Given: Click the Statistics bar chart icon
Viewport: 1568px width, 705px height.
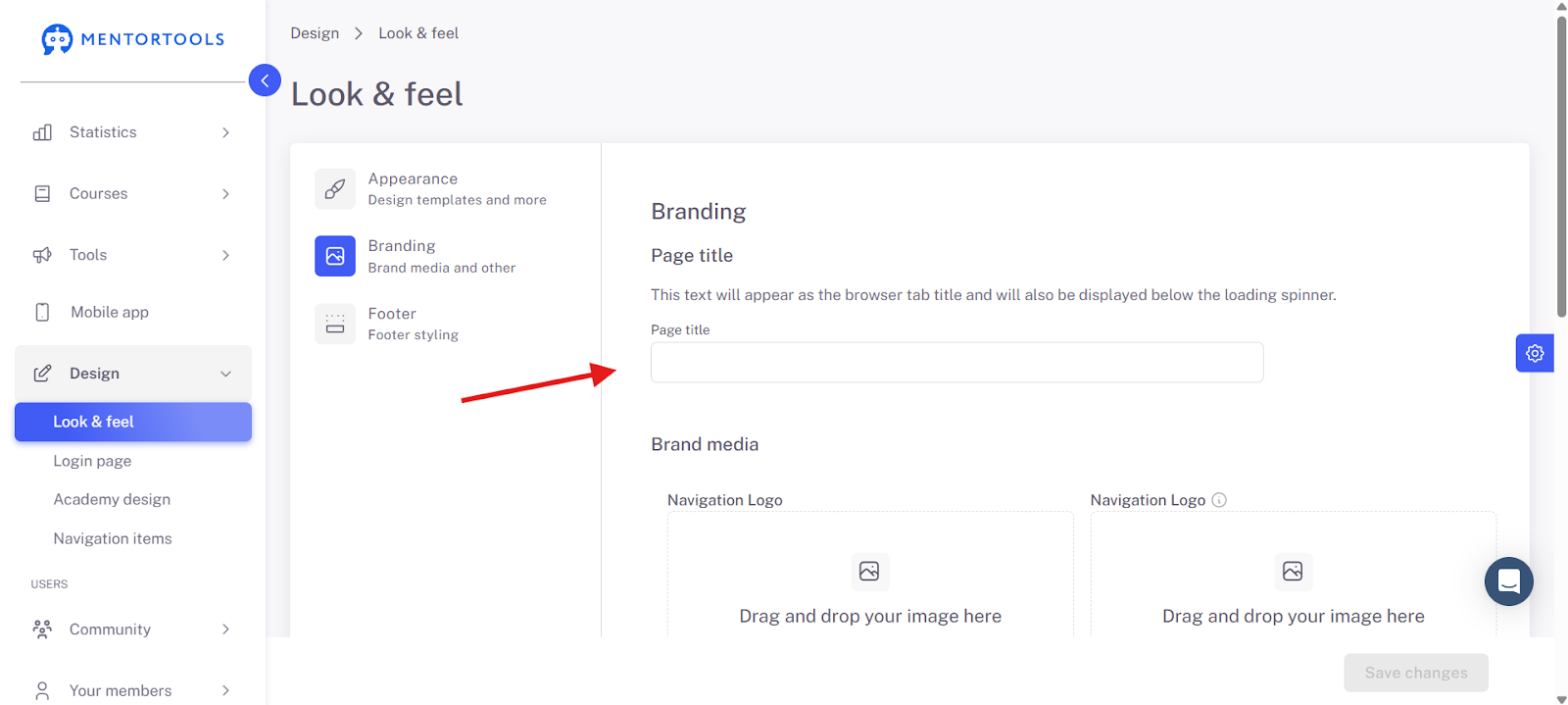Looking at the screenshot, I should [x=42, y=132].
